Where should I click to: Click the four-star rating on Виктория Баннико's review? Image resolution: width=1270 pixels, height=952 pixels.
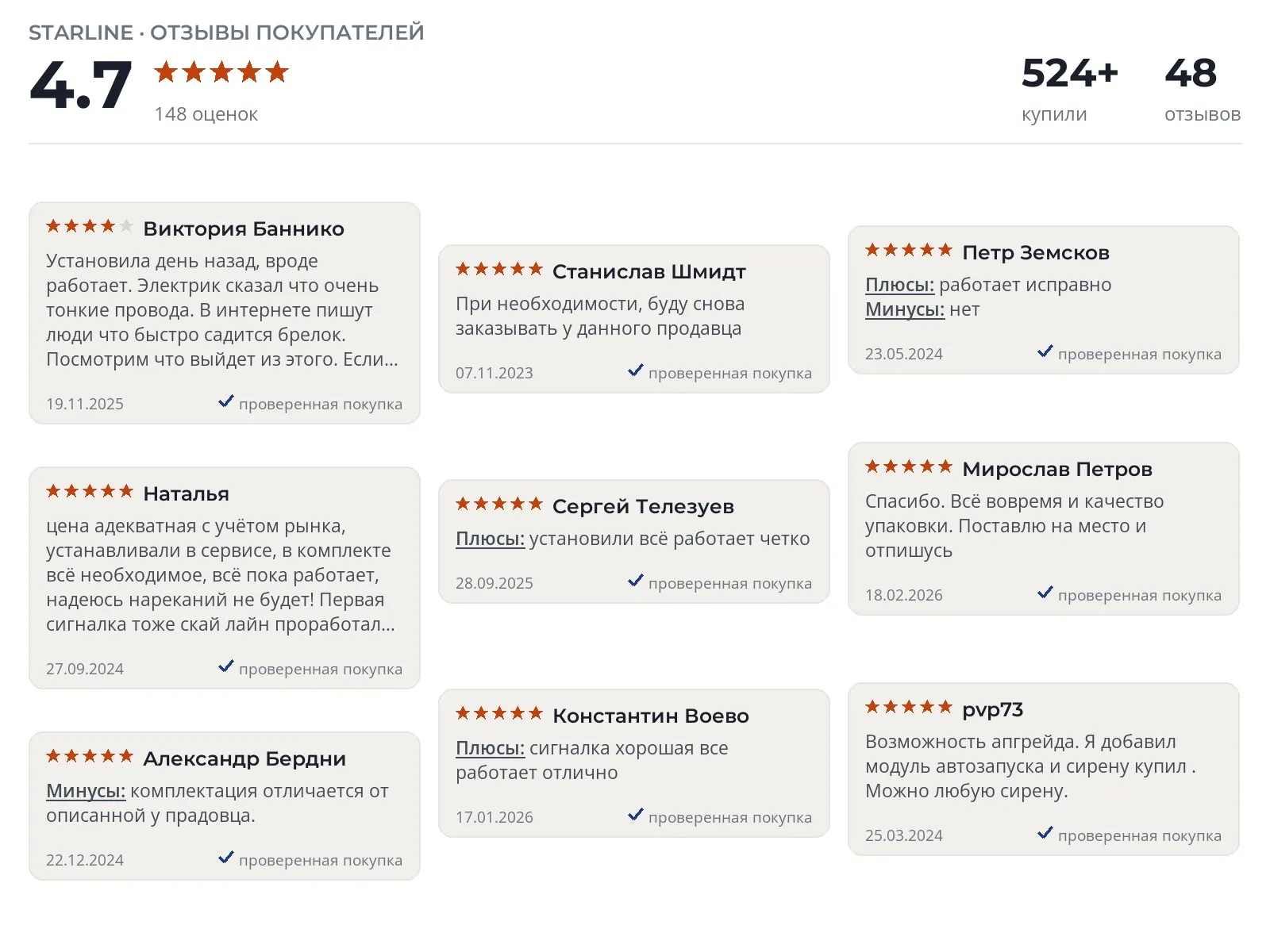click(90, 226)
